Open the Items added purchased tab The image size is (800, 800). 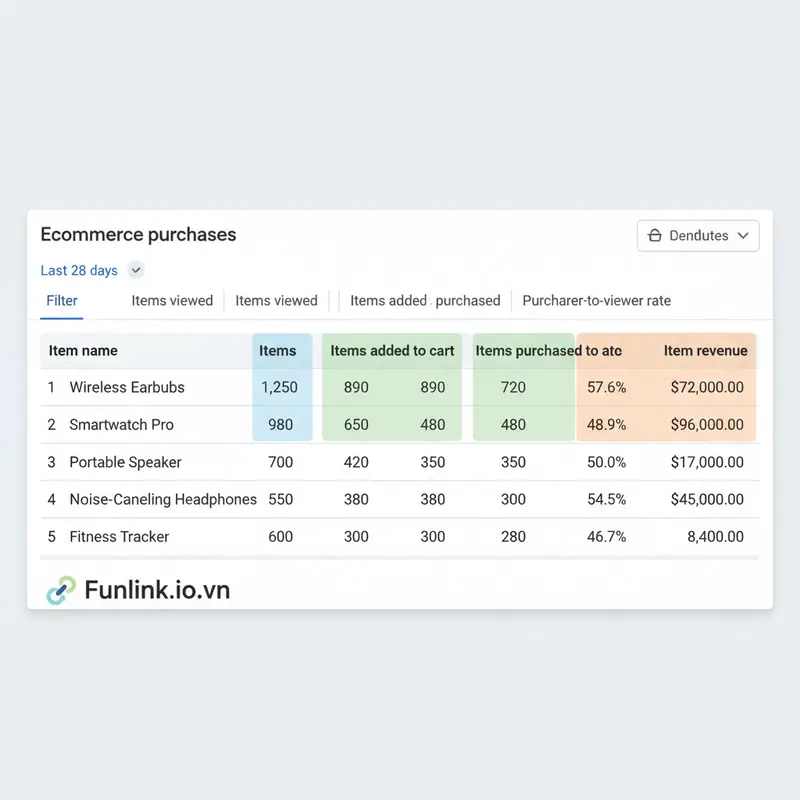click(424, 300)
